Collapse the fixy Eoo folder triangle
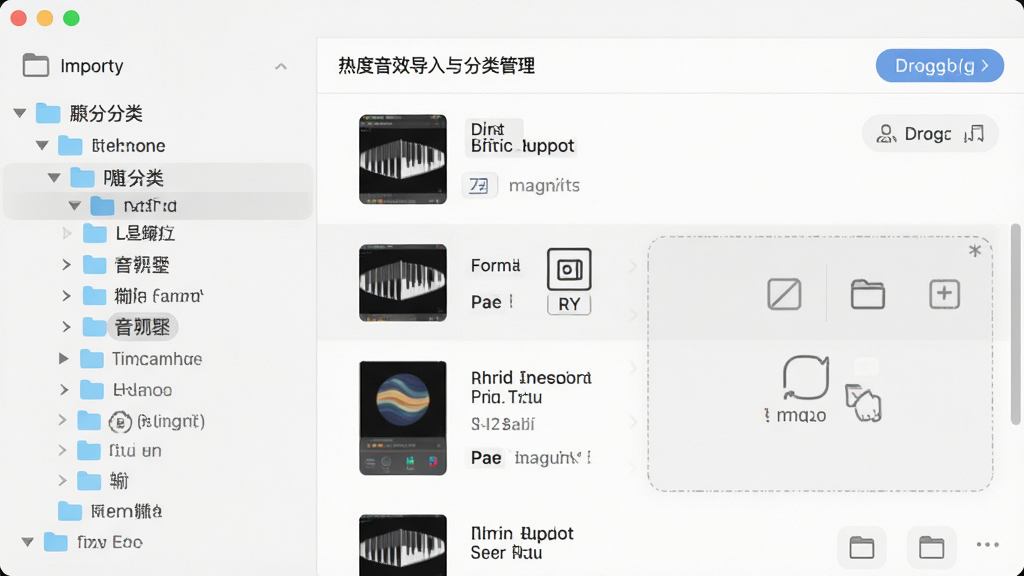 (27, 541)
